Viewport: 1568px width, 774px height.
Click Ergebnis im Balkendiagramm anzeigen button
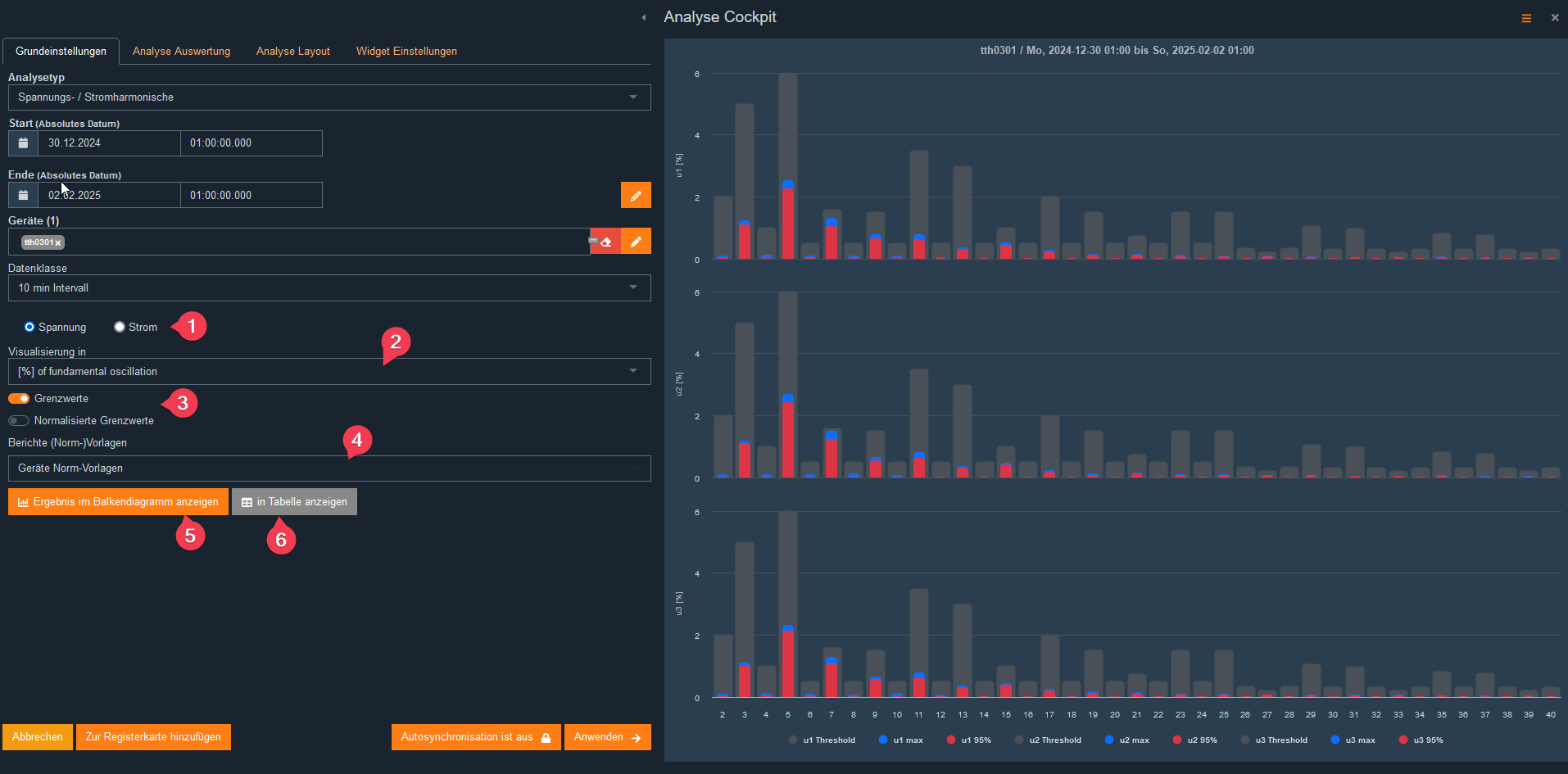point(118,502)
